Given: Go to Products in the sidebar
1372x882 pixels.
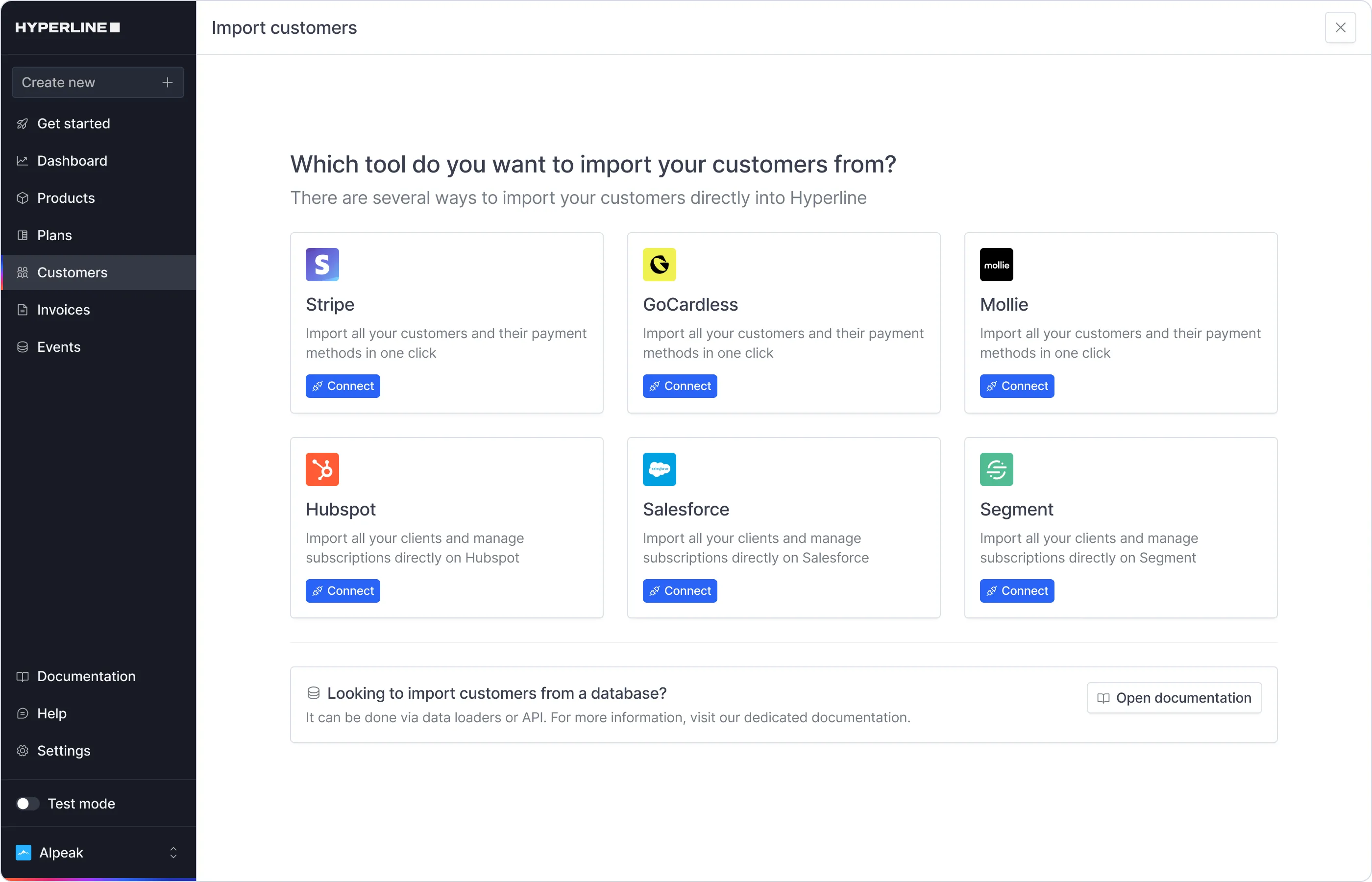Looking at the screenshot, I should pyautogui.click(x=66, y=198).
